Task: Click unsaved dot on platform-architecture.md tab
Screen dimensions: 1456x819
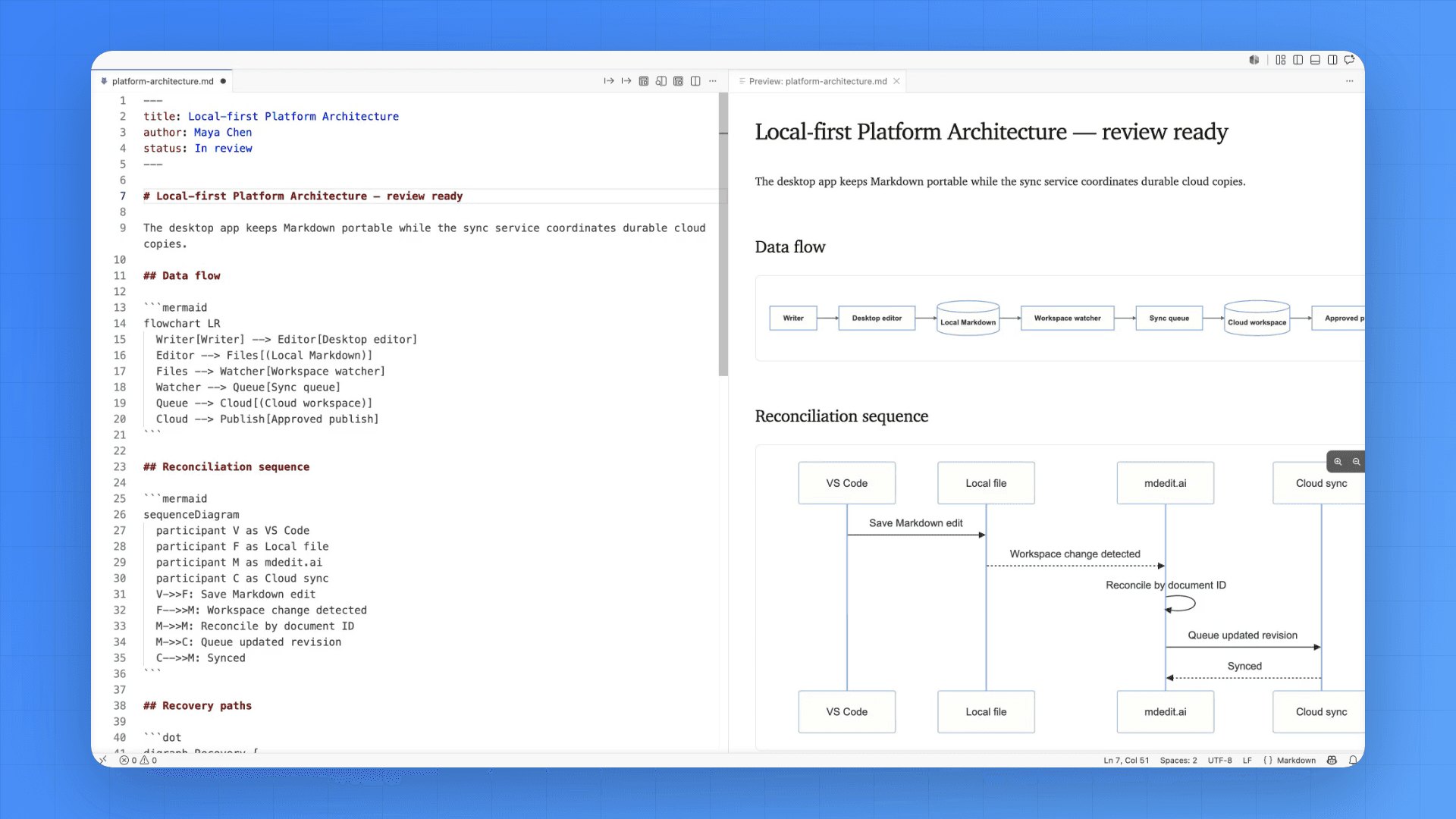Action: click(x=223, y=81)
